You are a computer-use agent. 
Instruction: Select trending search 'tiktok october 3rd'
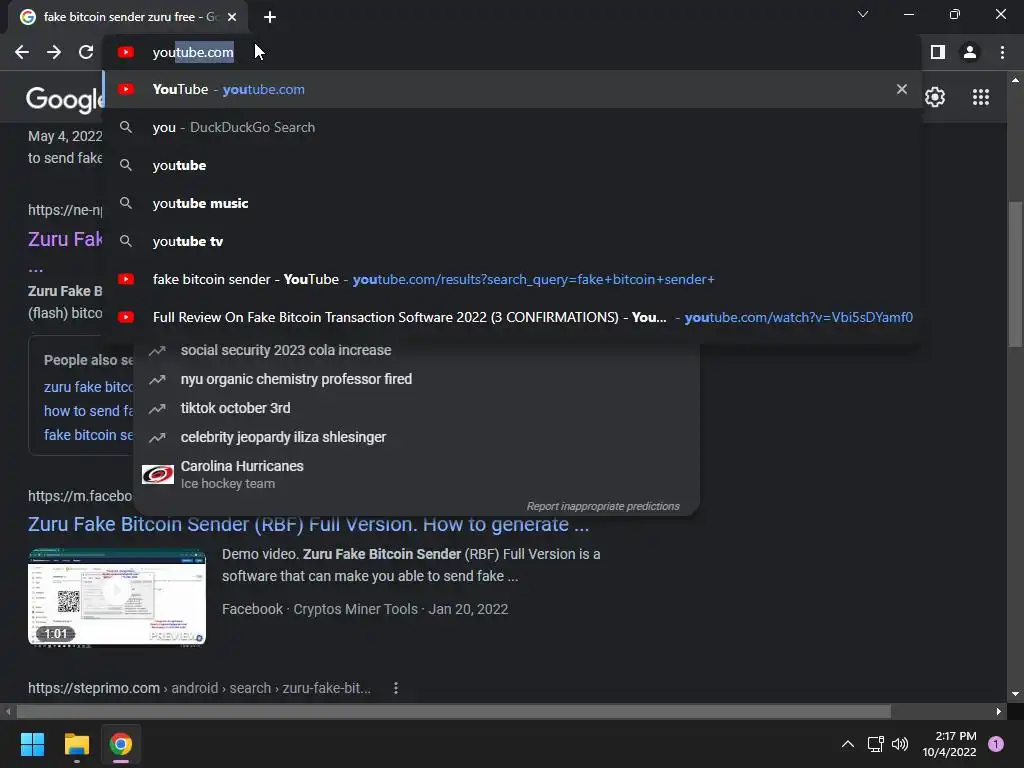coord(417,408)
